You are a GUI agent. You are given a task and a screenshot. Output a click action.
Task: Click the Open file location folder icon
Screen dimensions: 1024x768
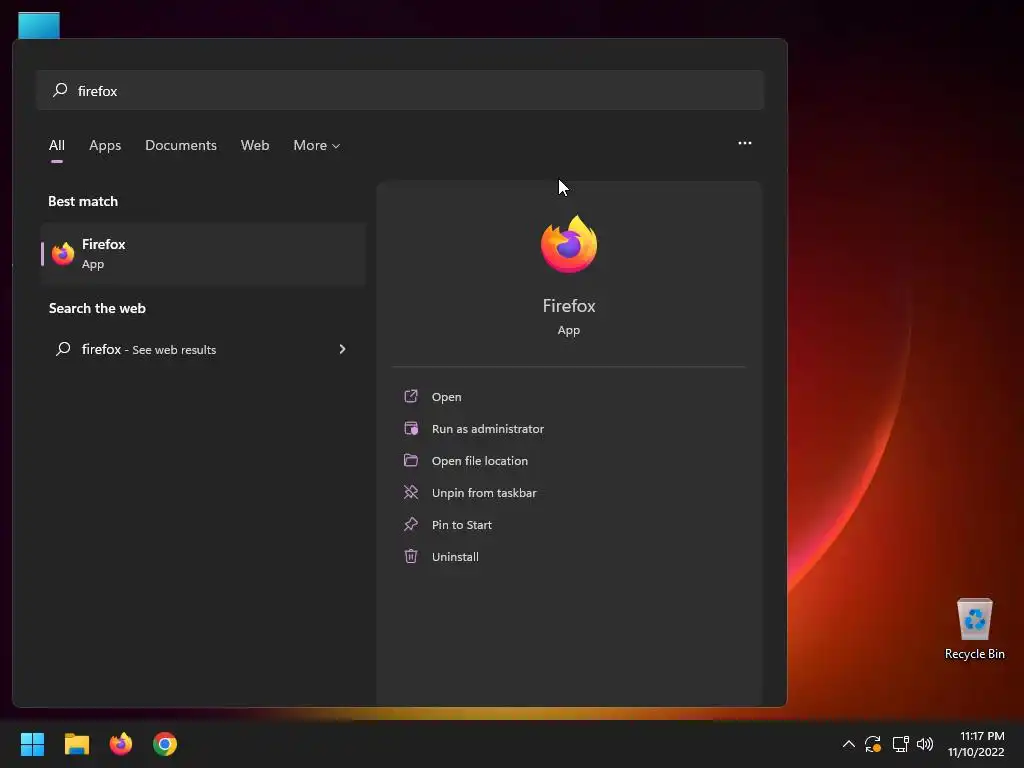pos(411,460)
